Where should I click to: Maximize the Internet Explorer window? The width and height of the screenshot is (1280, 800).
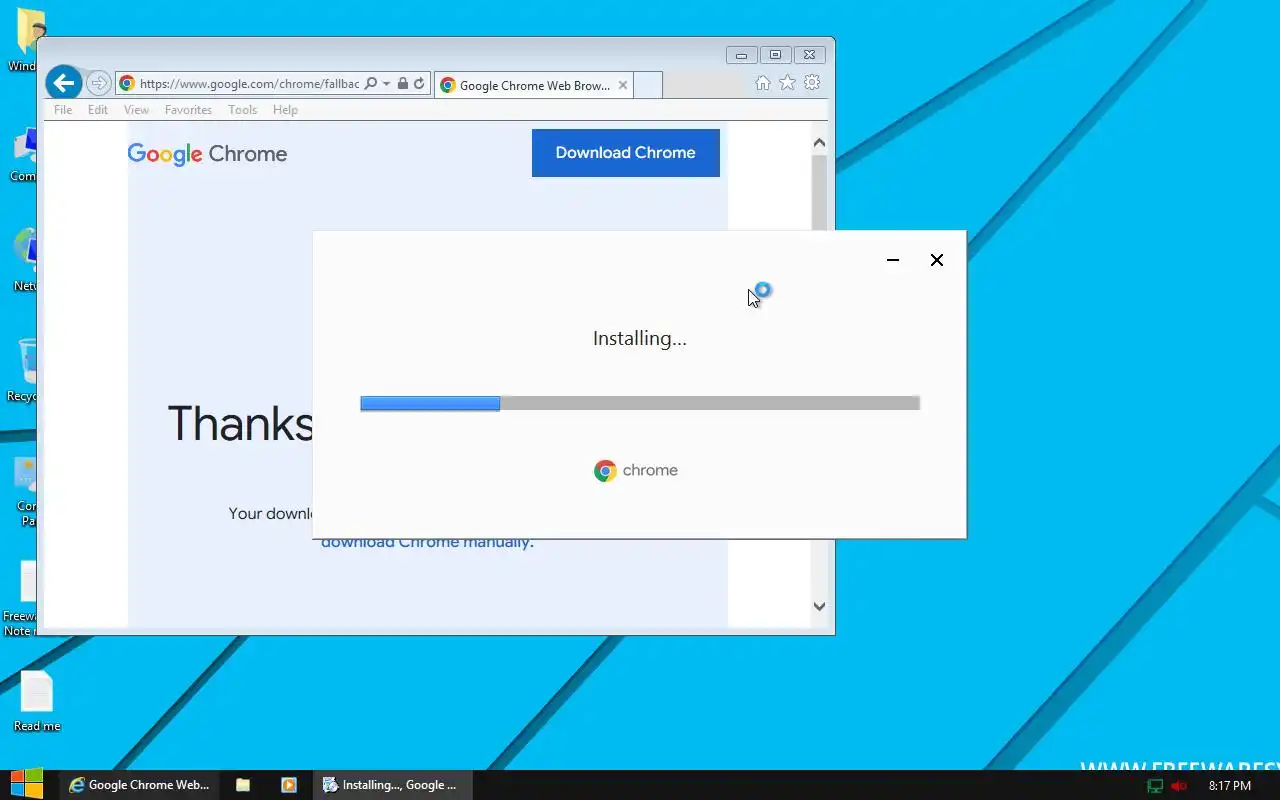click(775, 55)
